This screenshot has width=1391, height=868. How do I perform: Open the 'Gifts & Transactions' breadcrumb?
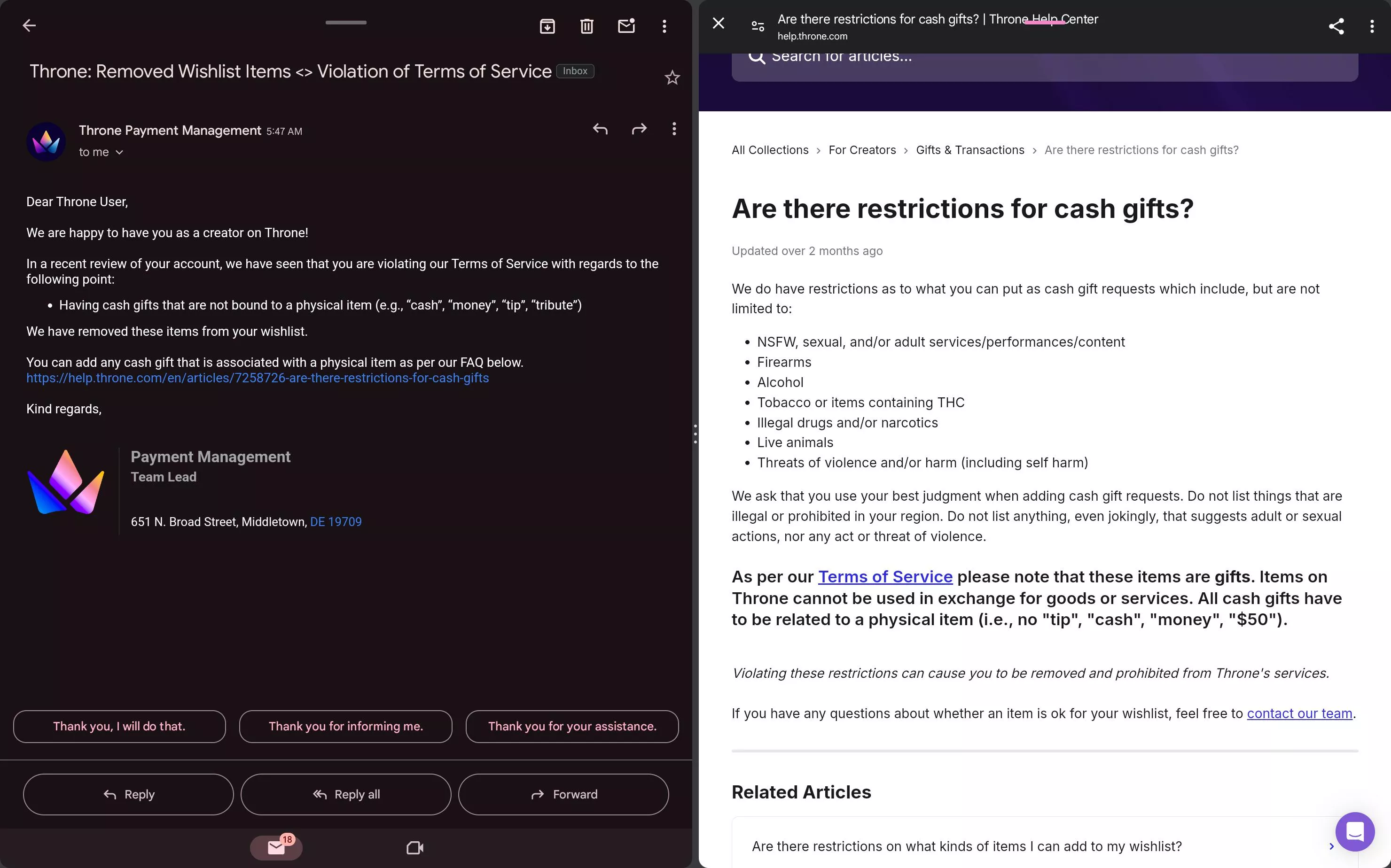[x=969, y=150]
